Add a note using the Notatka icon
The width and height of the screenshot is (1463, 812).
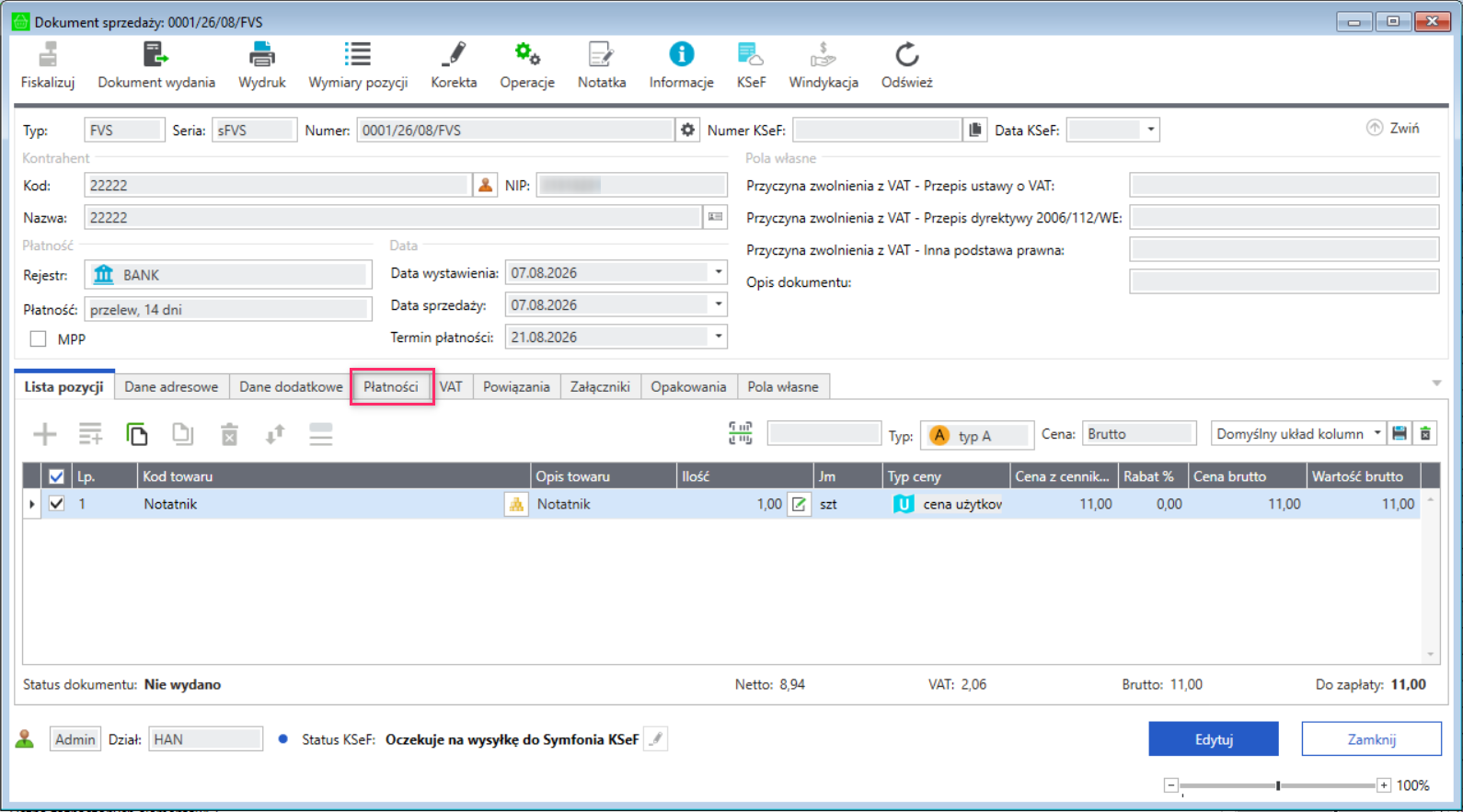click(x=602, y=55)
